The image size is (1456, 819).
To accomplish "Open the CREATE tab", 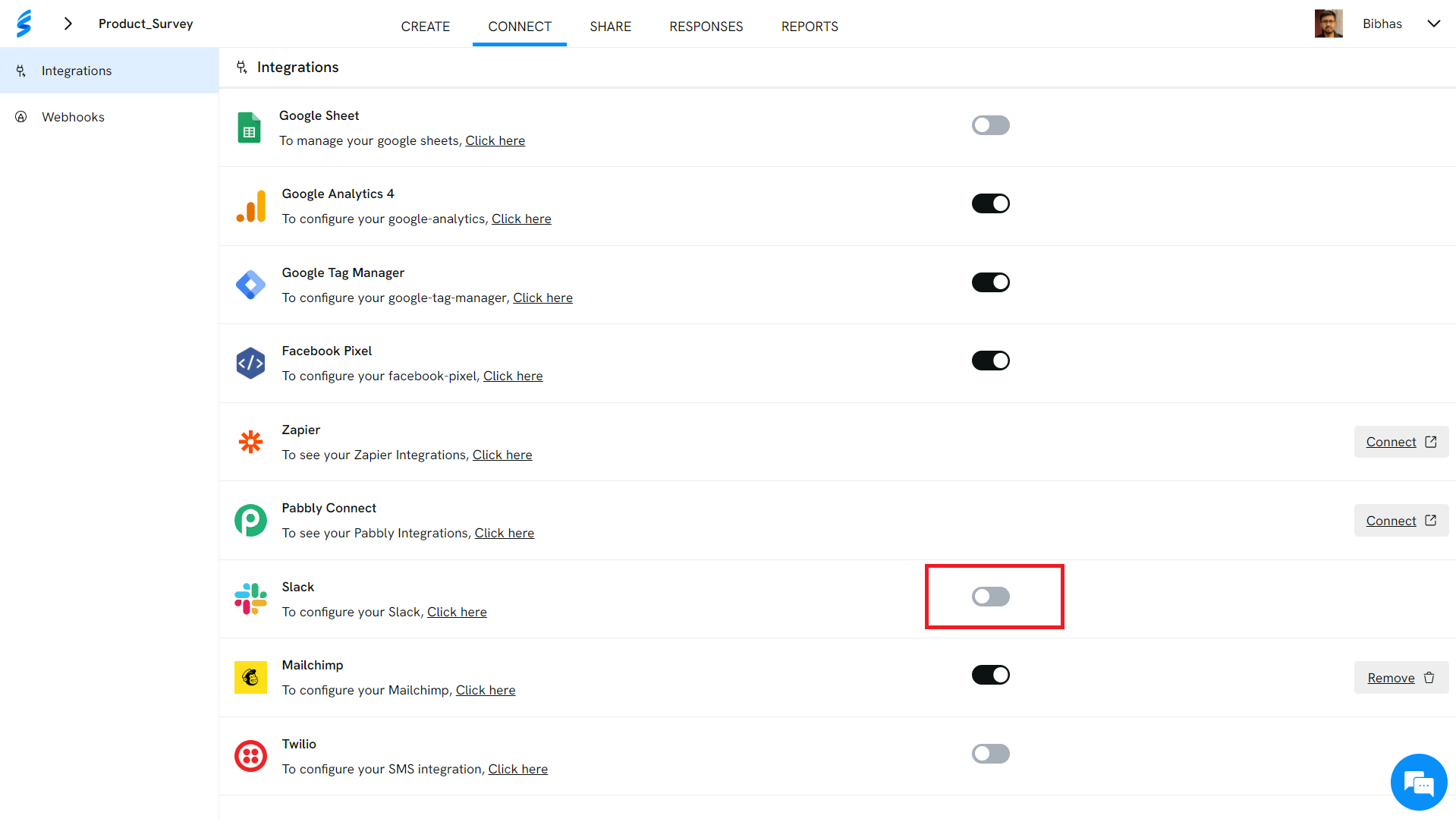I will tap(425, 27).
